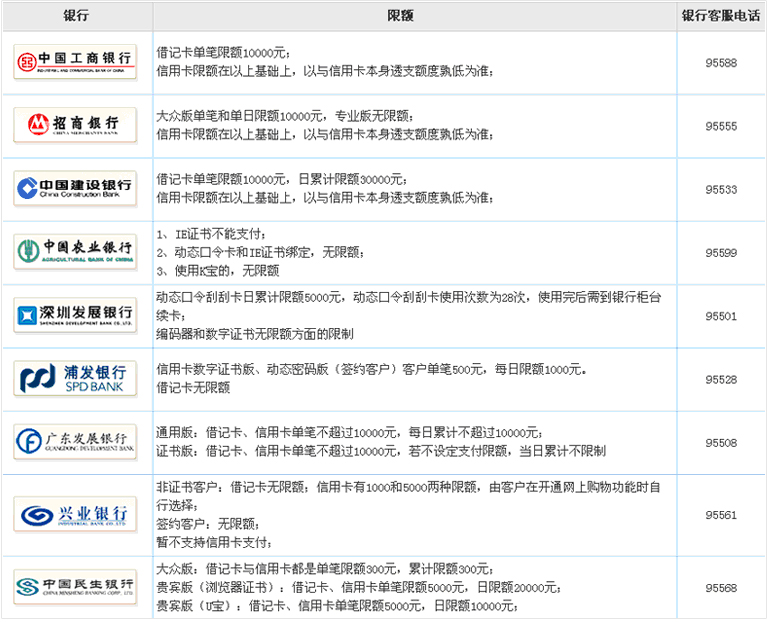This screenshot has width=767, height=622.
Task: Click the 限额 column header
Action: pyautogui.click(x=400, y=16)
